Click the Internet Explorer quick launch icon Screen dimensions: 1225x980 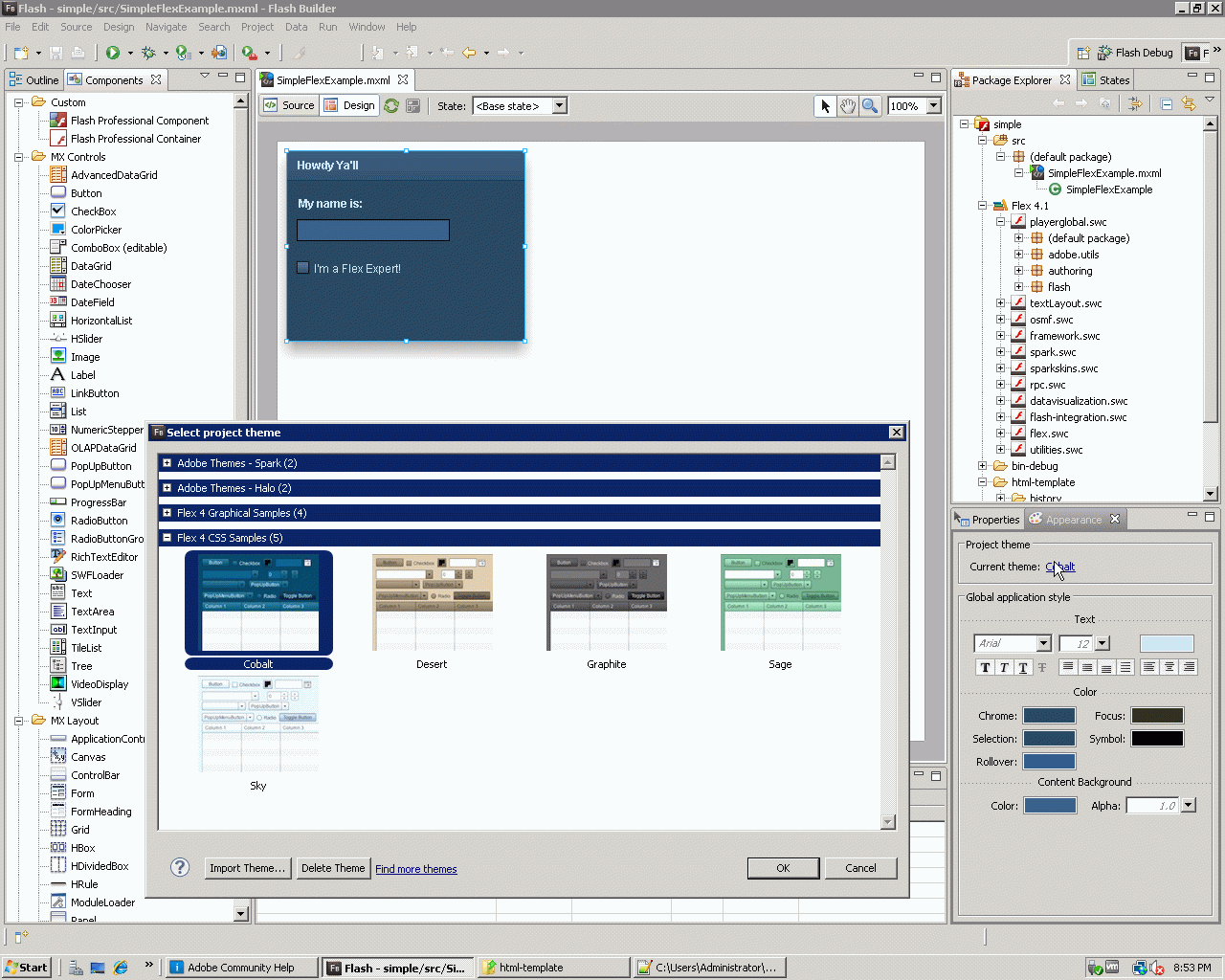(121, 968)
